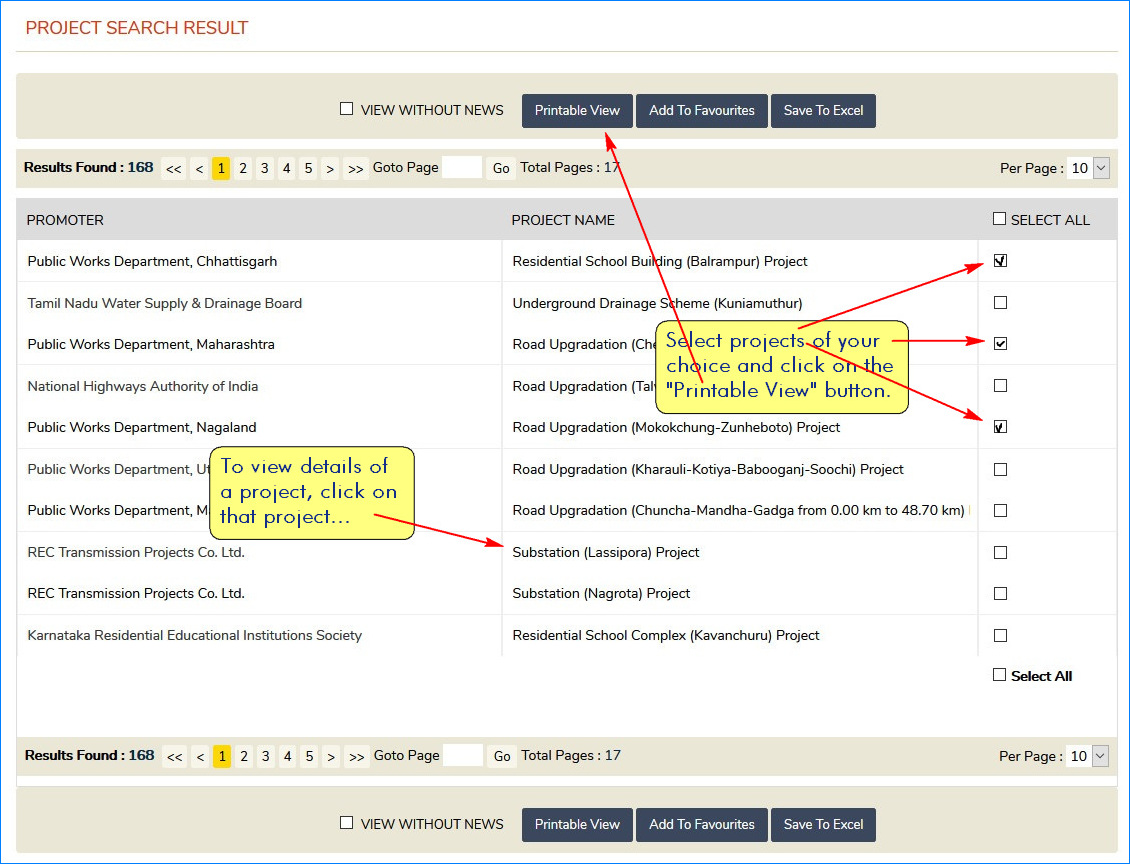The width and height of the screenshot is (1130, 864).
Task: Click top next page > arrow
Action: click(x=330, y=169)
